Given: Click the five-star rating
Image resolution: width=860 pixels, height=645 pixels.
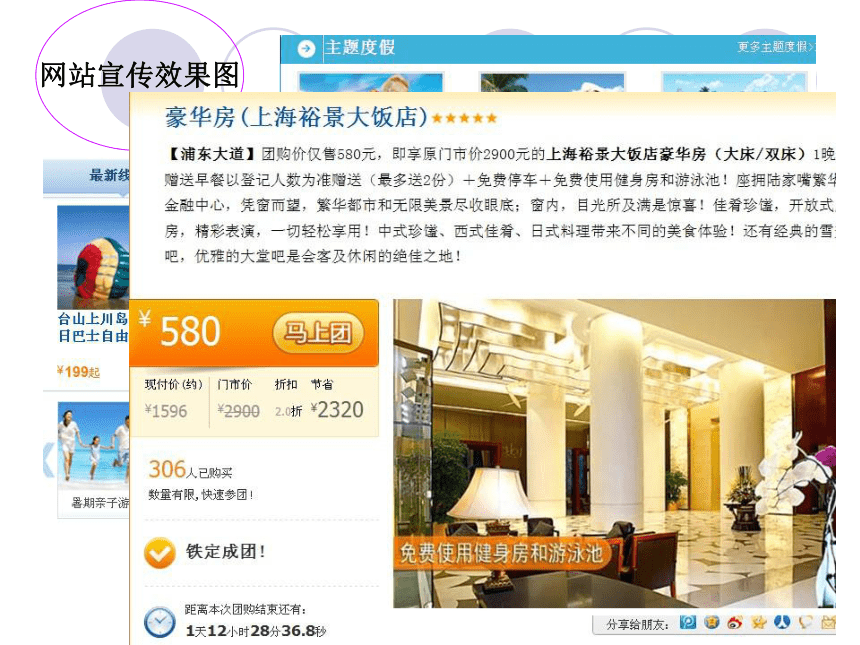Looking at the screenshot, I should tap(464, 118).
